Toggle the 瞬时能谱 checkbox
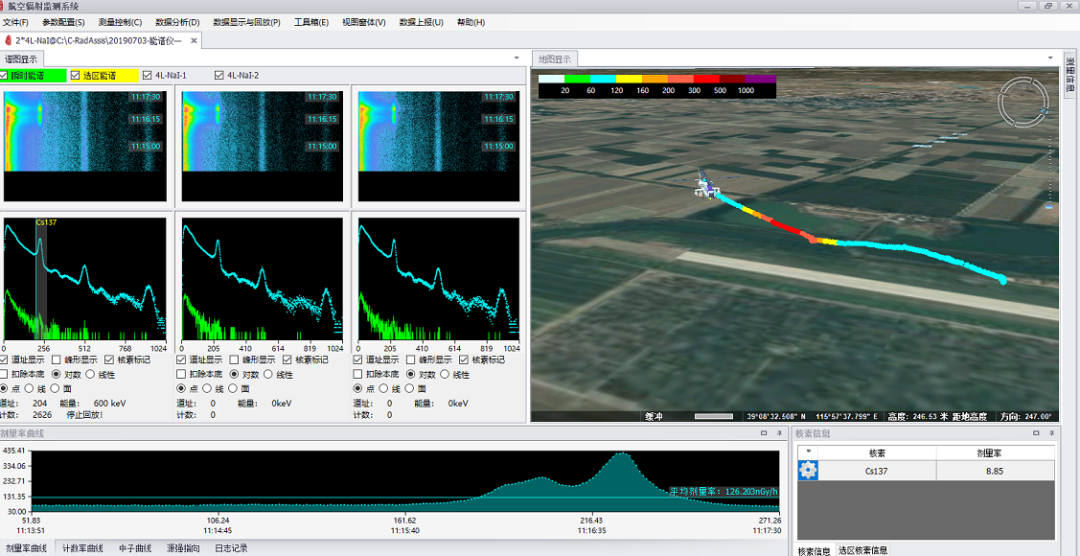1080x556 pixels. [x=5, y=75]
